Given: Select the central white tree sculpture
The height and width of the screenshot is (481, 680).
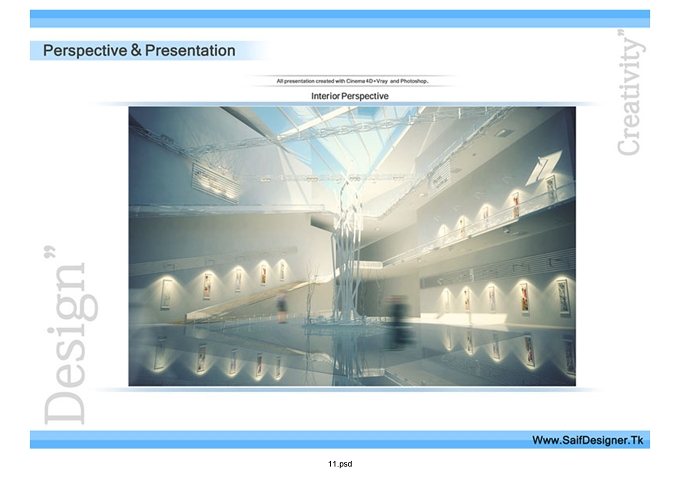Looking at the screenshot, I should click(x=347, y=252).
